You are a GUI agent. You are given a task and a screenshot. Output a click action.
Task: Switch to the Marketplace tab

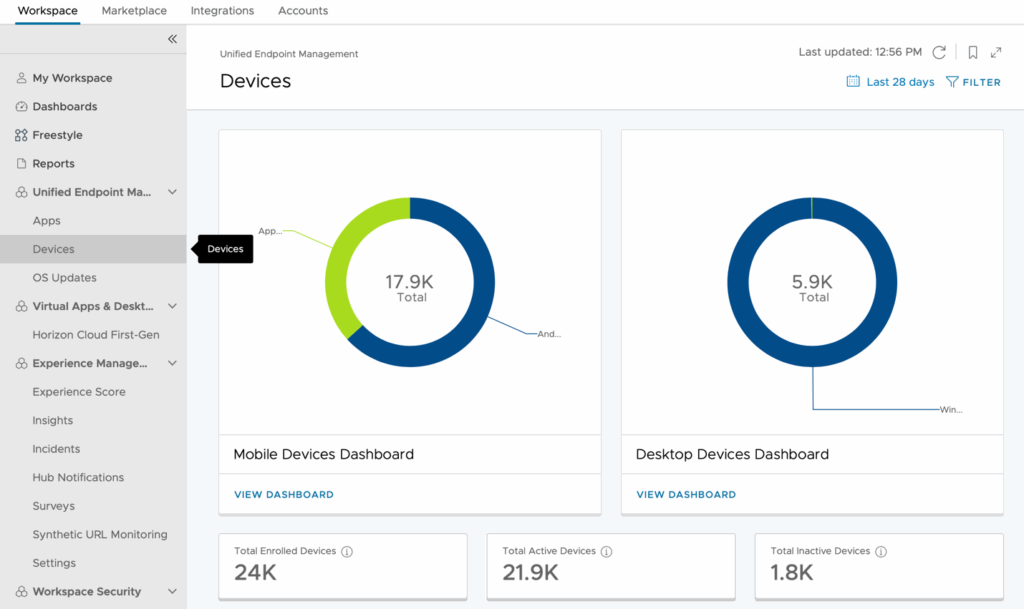click(x=134, y=11)
